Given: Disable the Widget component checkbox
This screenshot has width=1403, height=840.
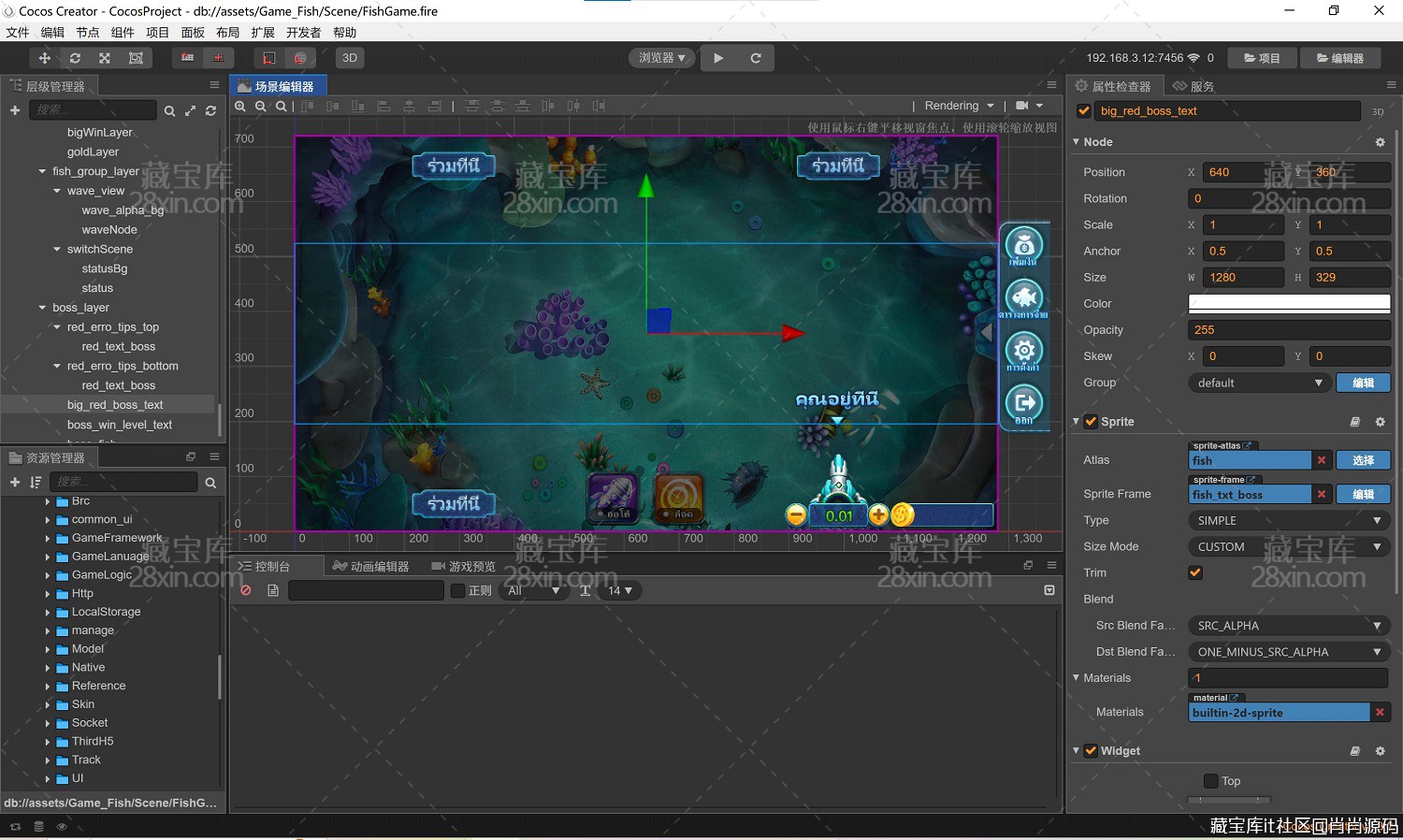Looking at the screenshot, I should click(x=1091, y=751).
